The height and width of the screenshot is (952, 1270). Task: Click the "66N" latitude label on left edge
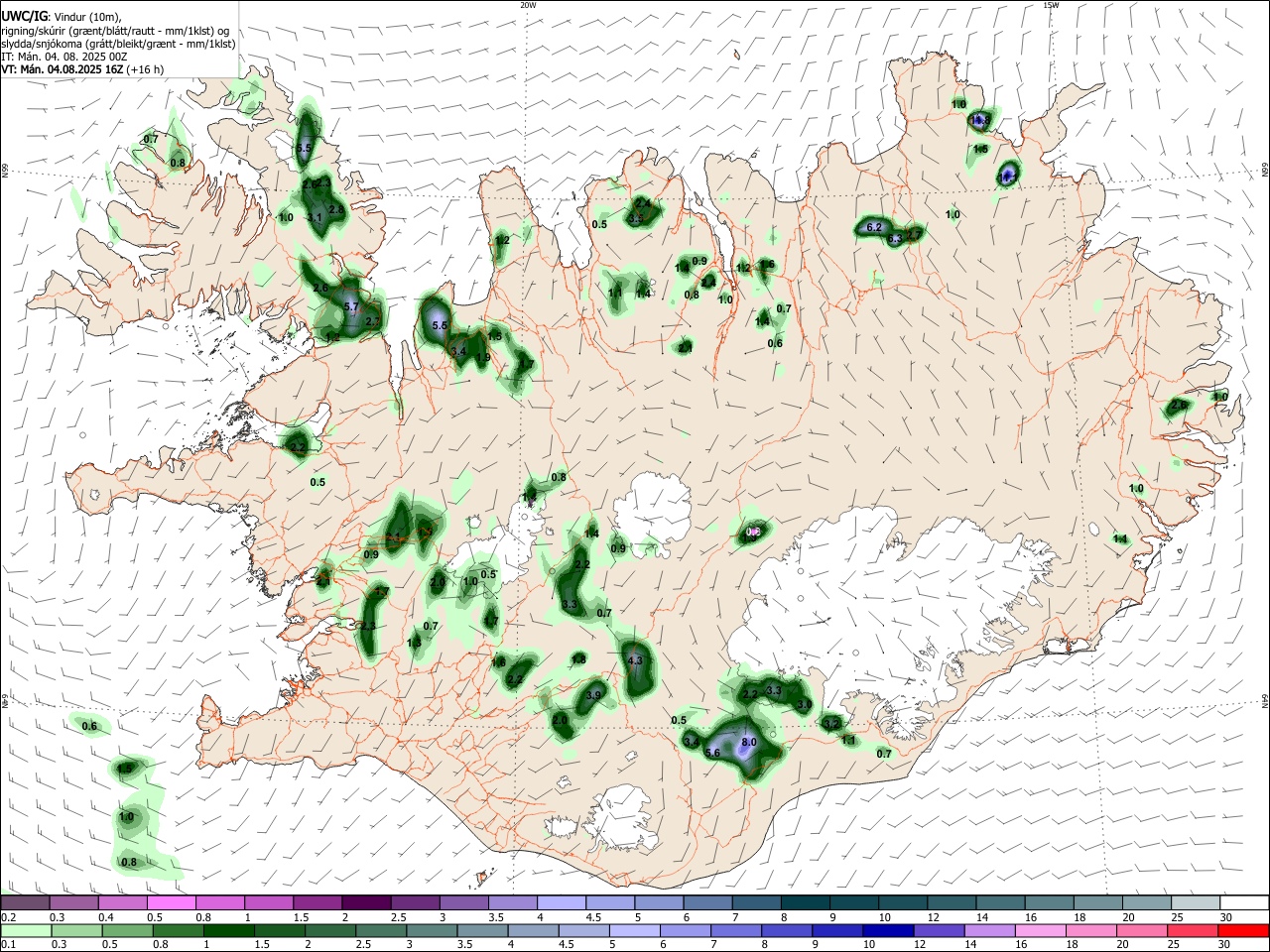[x=5, y=171]
